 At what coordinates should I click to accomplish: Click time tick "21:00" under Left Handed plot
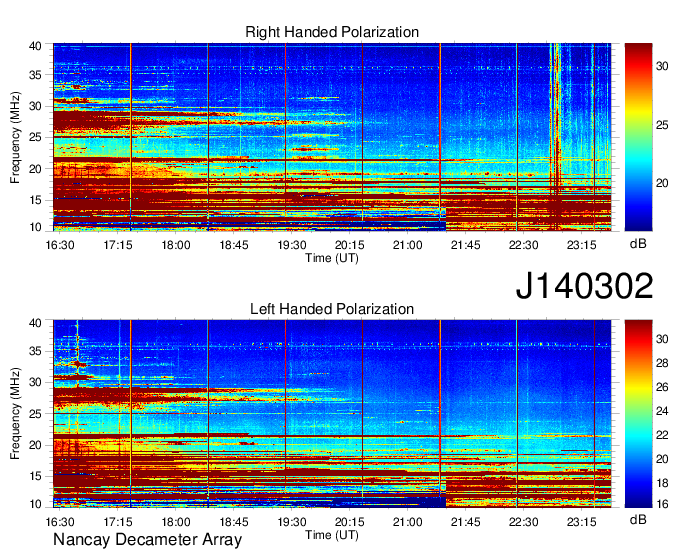408,522
